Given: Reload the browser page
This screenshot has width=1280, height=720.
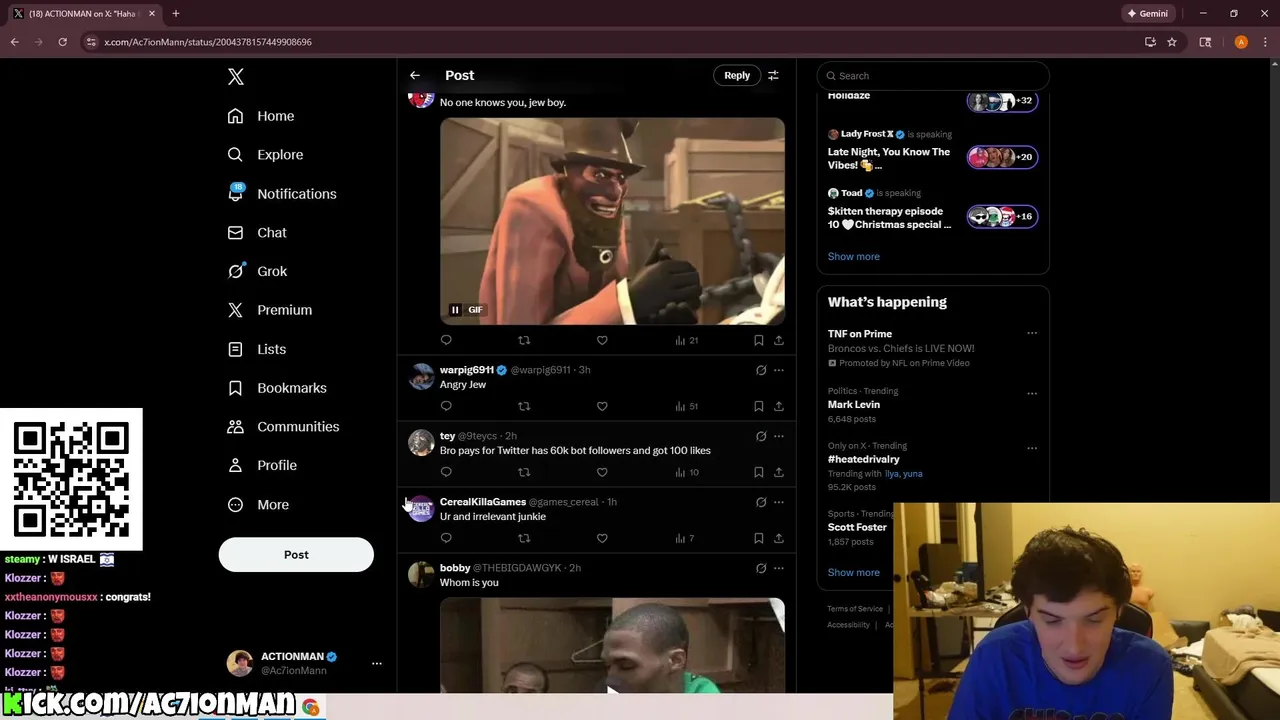Looking at the screenshot, I should coord(62,42).
